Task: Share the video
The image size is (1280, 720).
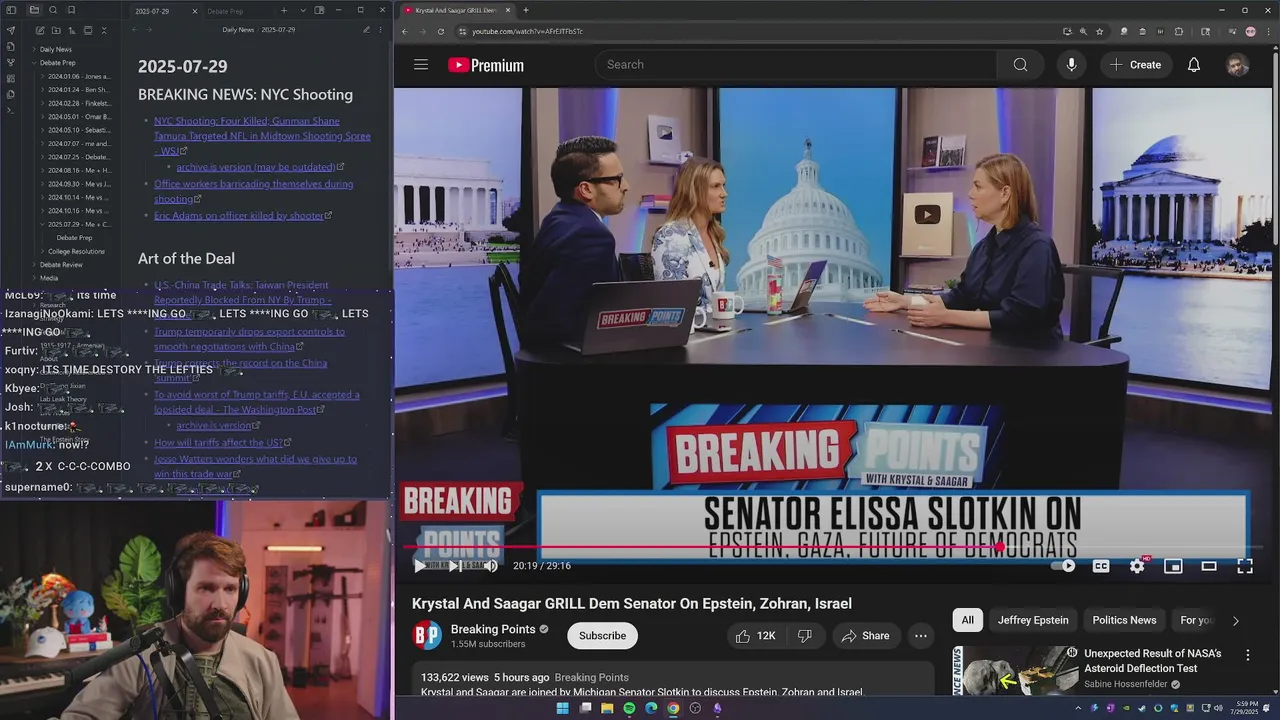Action: [x=865, y=636]
